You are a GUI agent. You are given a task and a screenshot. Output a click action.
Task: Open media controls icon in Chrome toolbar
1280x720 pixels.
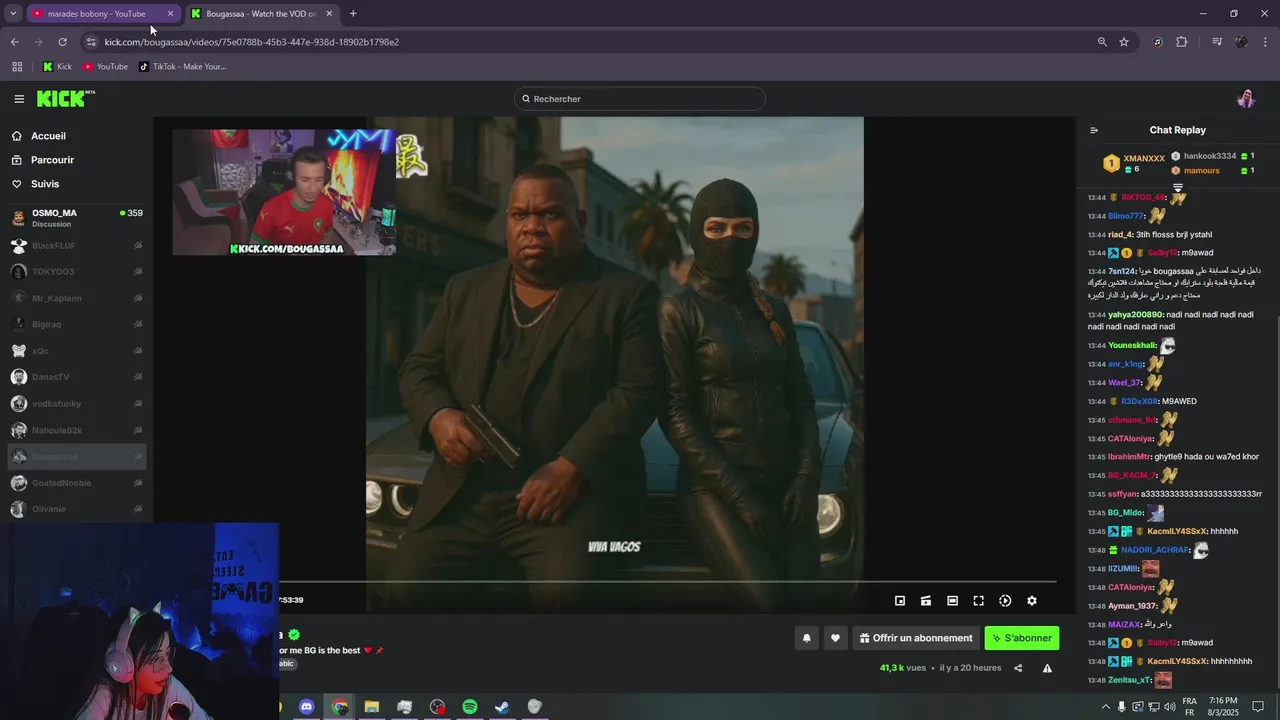pyautogui.click(x=1217, y=42)
